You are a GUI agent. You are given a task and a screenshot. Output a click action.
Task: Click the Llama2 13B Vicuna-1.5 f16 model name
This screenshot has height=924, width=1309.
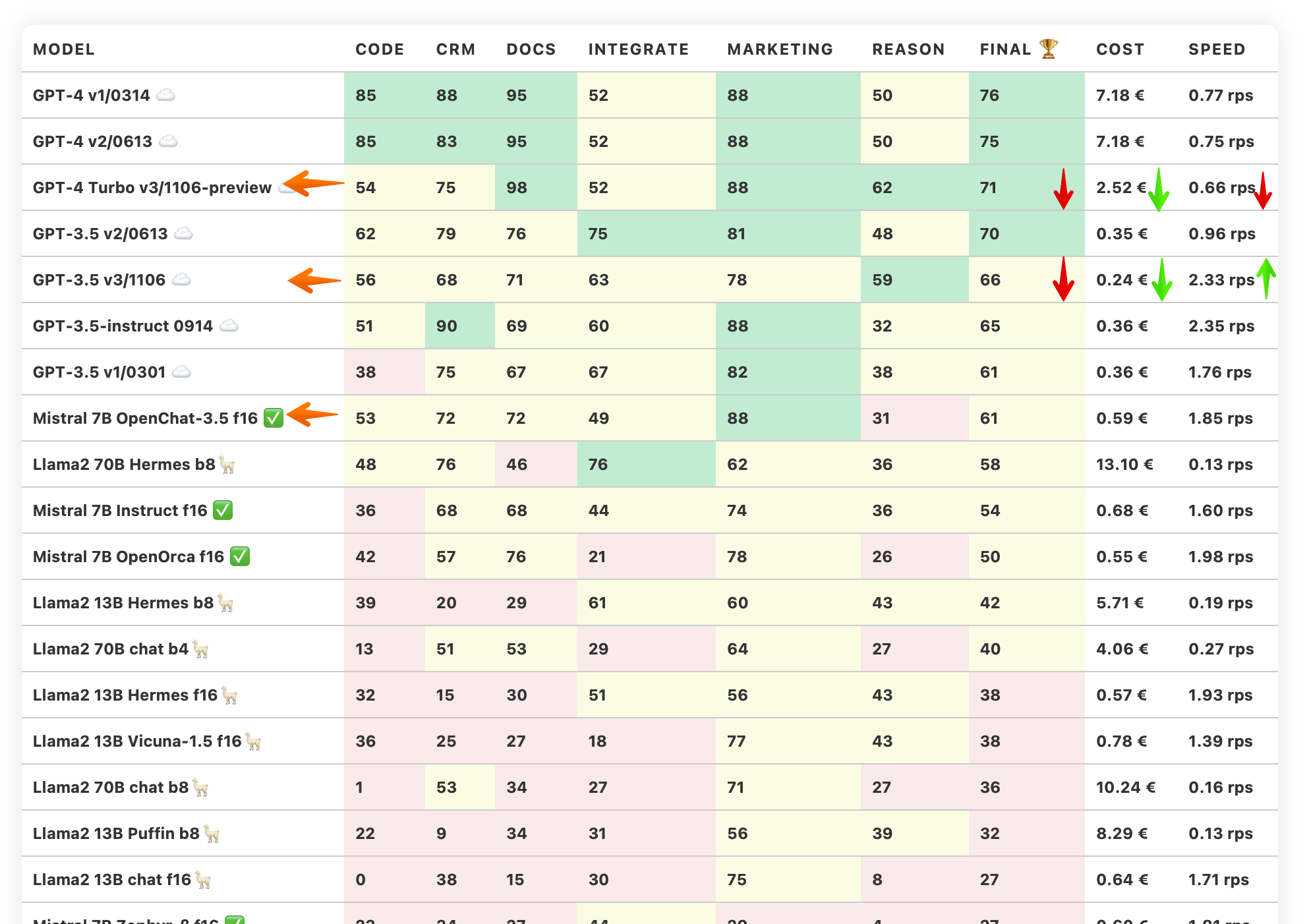[x=137, y=741]
